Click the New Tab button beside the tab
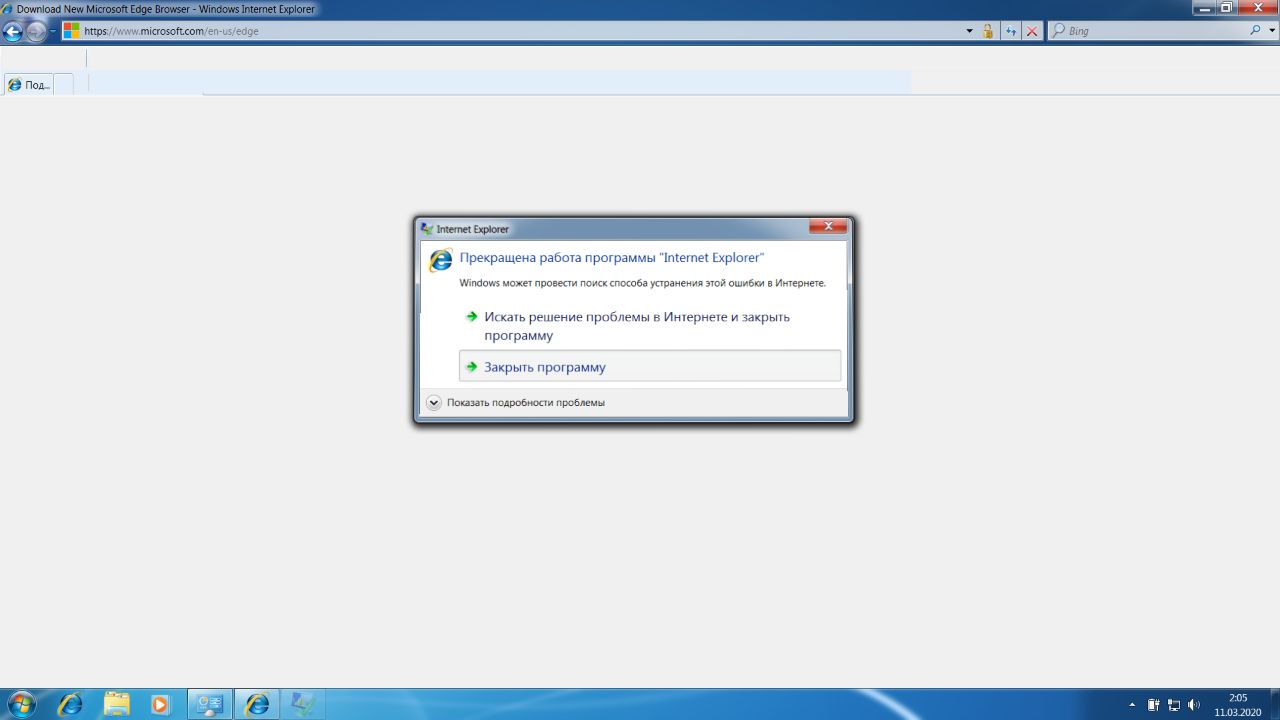Viewport: 1280px width, 720px height. pos(64,85)
